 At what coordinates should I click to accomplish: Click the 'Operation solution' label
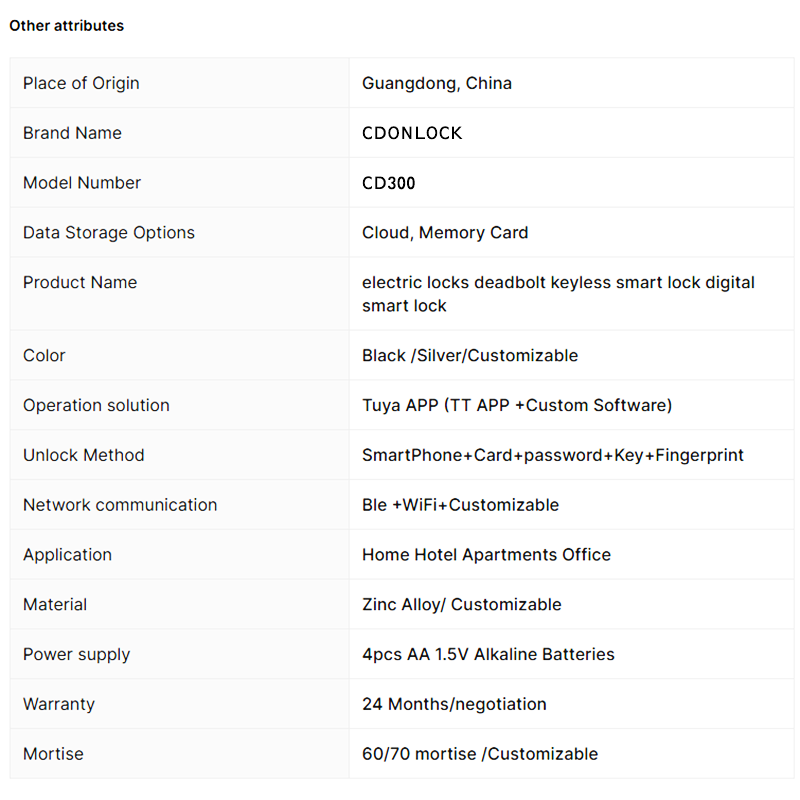(96, 405)
